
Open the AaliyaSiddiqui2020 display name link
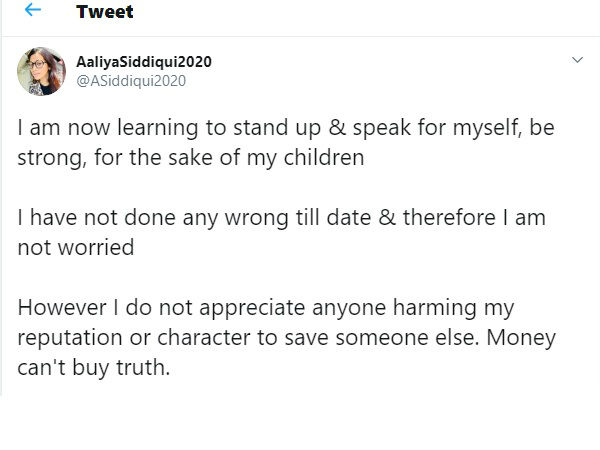(x=144, y=62)
